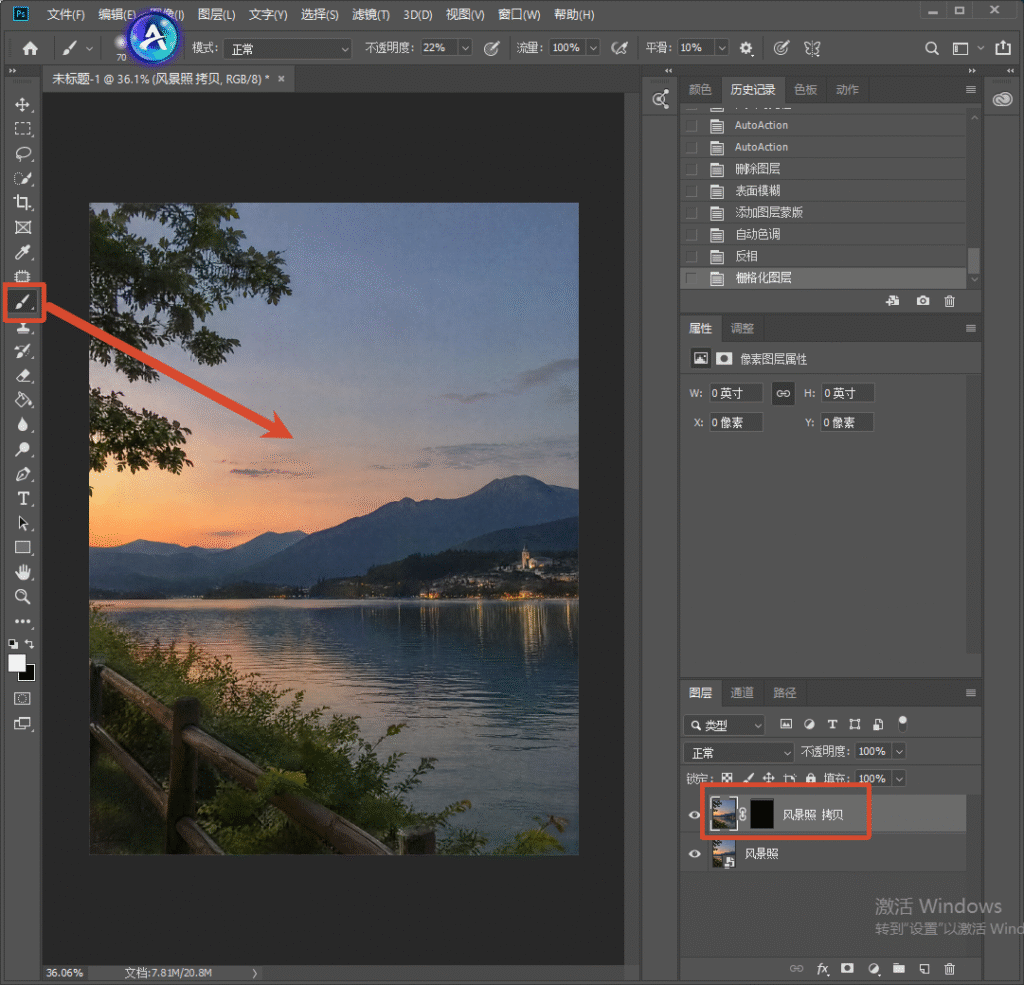Open the home screen button

pos(30,48)
